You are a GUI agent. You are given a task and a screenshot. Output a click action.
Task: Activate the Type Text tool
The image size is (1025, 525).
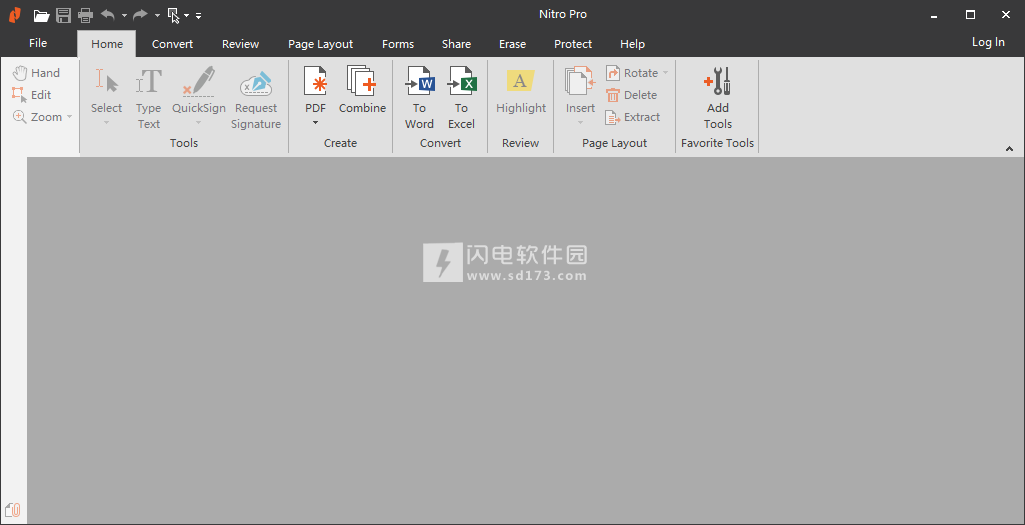pos(148,98)
